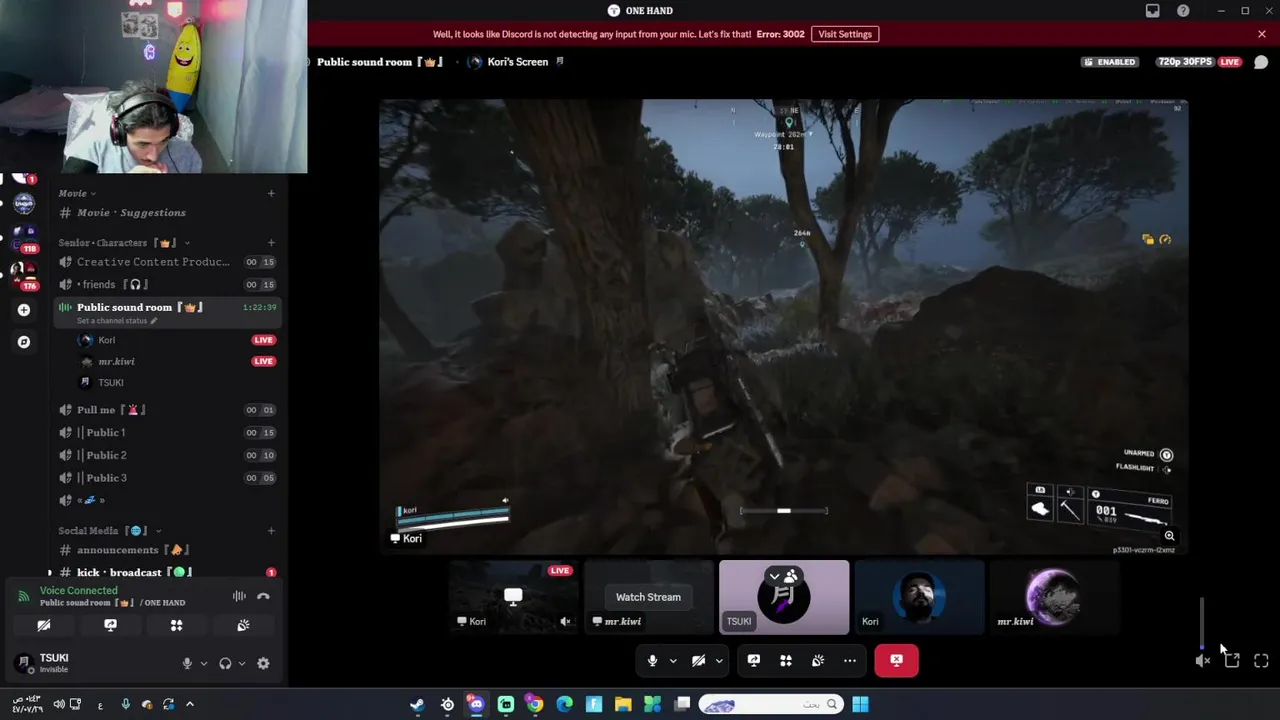Open output device options arrow by headphones
The width and height of the screenshot is (1280, 720).
pos(241,663)
